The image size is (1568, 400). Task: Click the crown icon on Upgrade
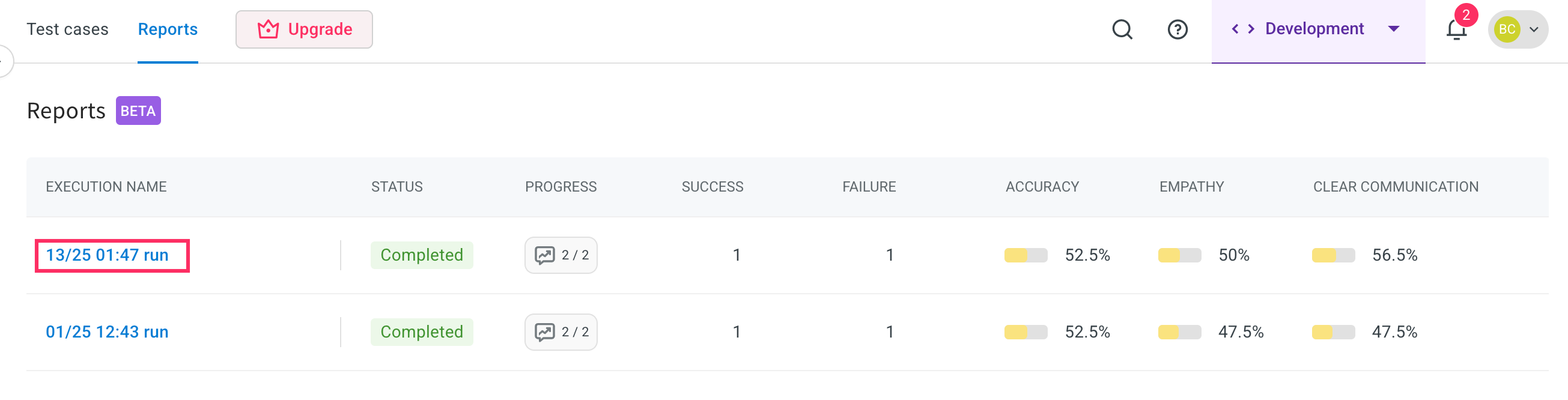(x=268, y=29)
